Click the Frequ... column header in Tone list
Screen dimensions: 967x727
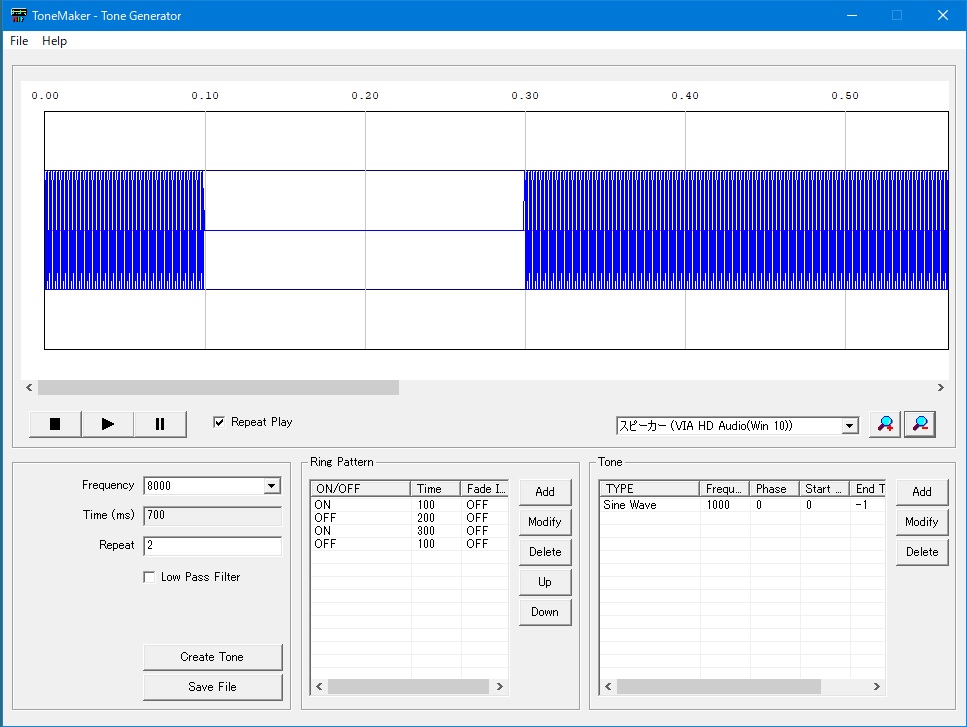tap(725, 488)
